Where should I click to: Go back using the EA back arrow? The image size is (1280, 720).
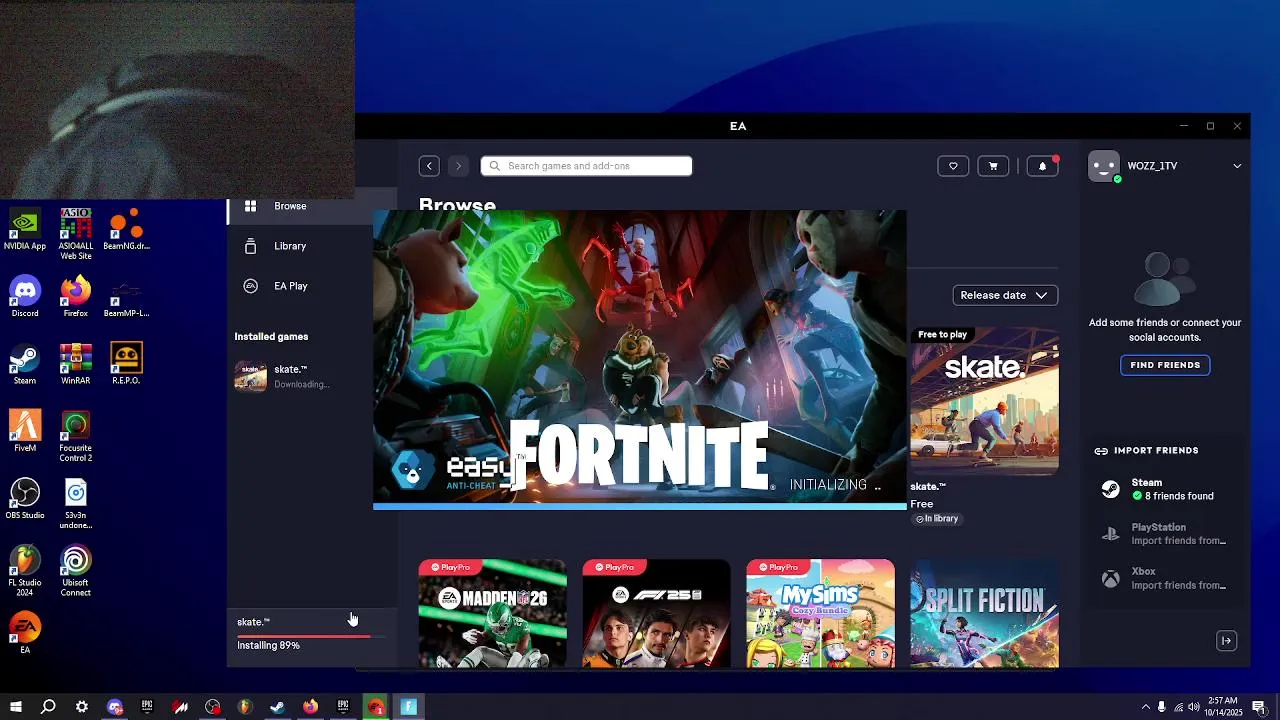click(429, 166)
